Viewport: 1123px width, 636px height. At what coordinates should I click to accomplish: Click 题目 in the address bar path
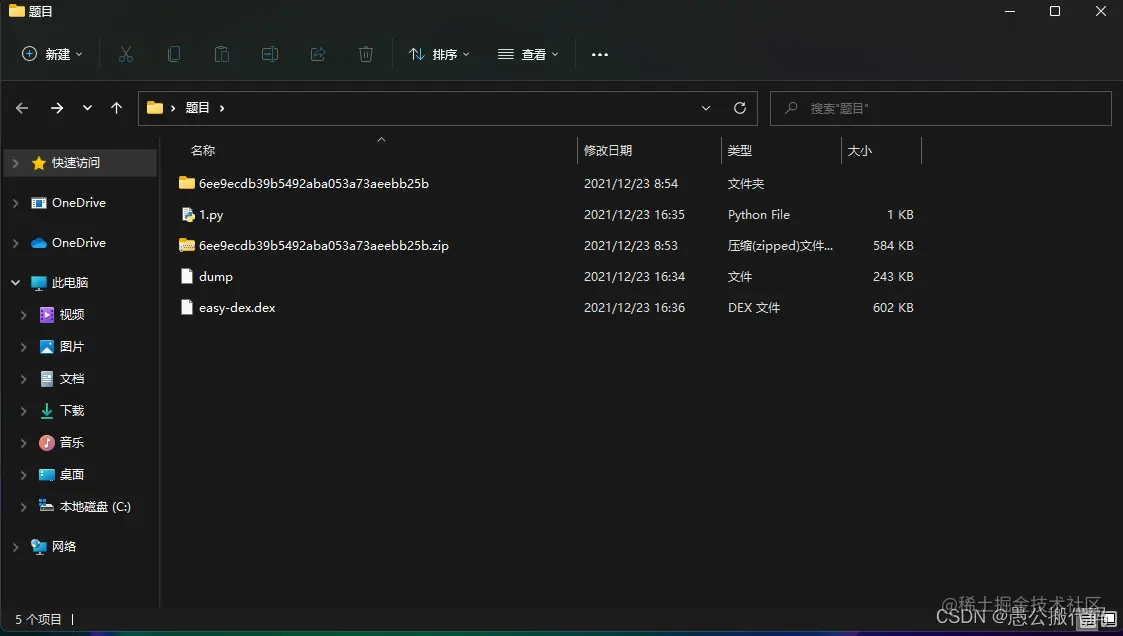(198, 108)
